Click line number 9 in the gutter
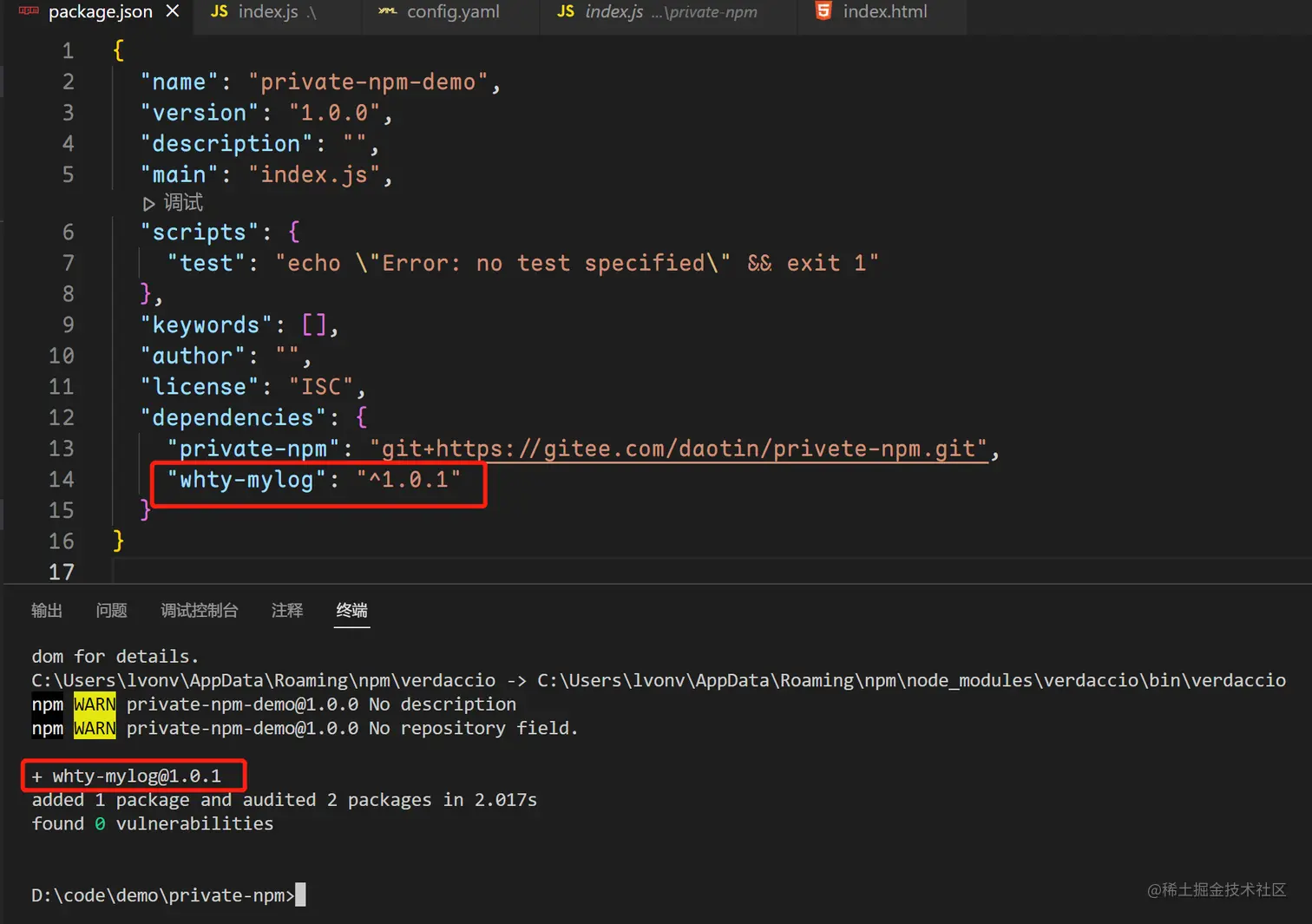The height and width of the screenshot is (924, 1312). 68,325
